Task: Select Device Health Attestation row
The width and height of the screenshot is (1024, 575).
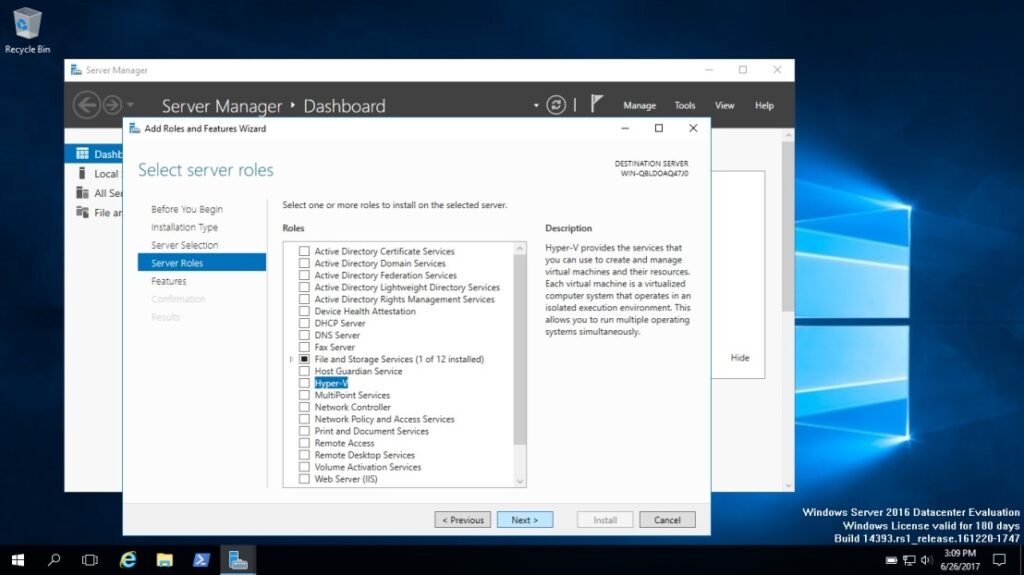Action: (365, 311)
